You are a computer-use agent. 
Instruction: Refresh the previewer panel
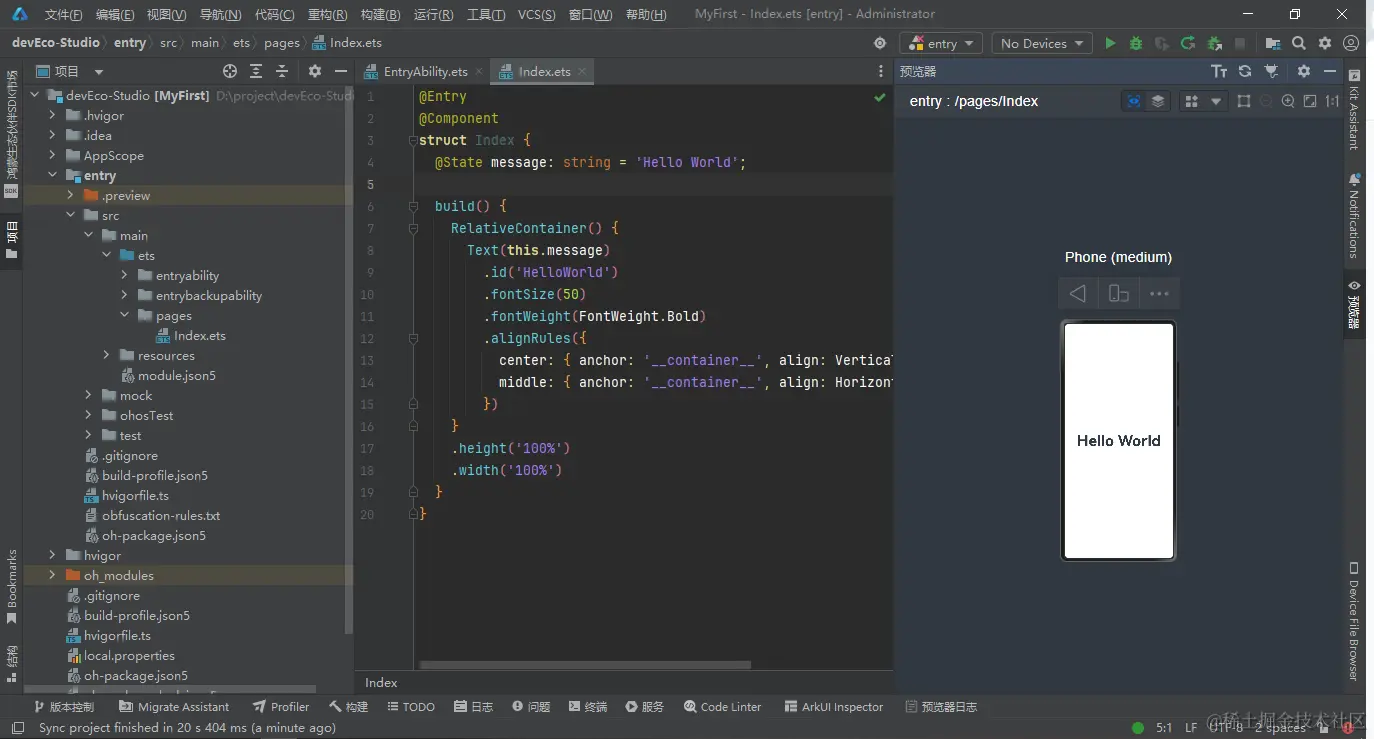point(1245,71)
